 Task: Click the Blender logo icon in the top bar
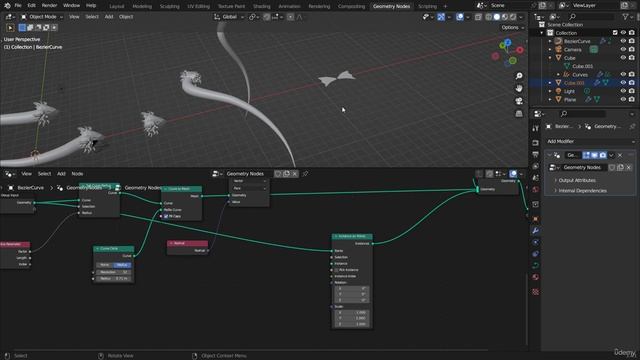[x=7, y=6]
